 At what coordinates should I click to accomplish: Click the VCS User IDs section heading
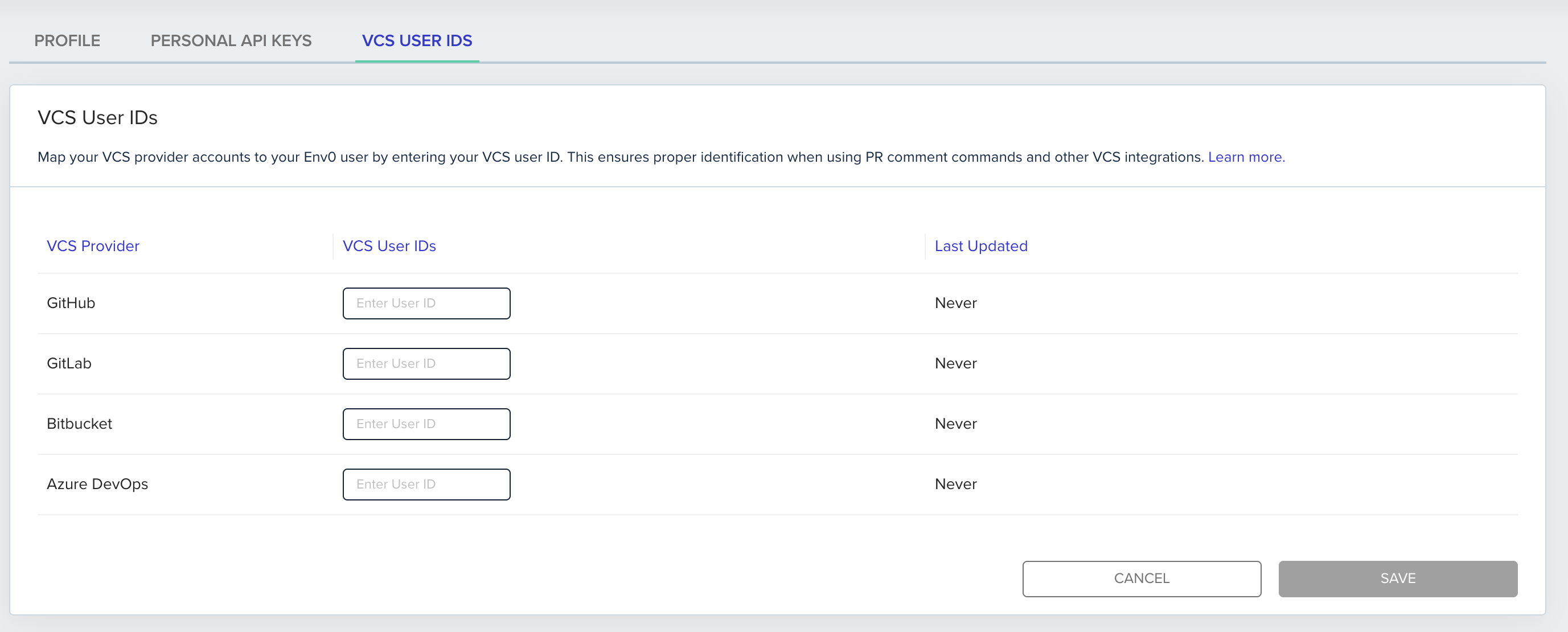pos(97,117)
